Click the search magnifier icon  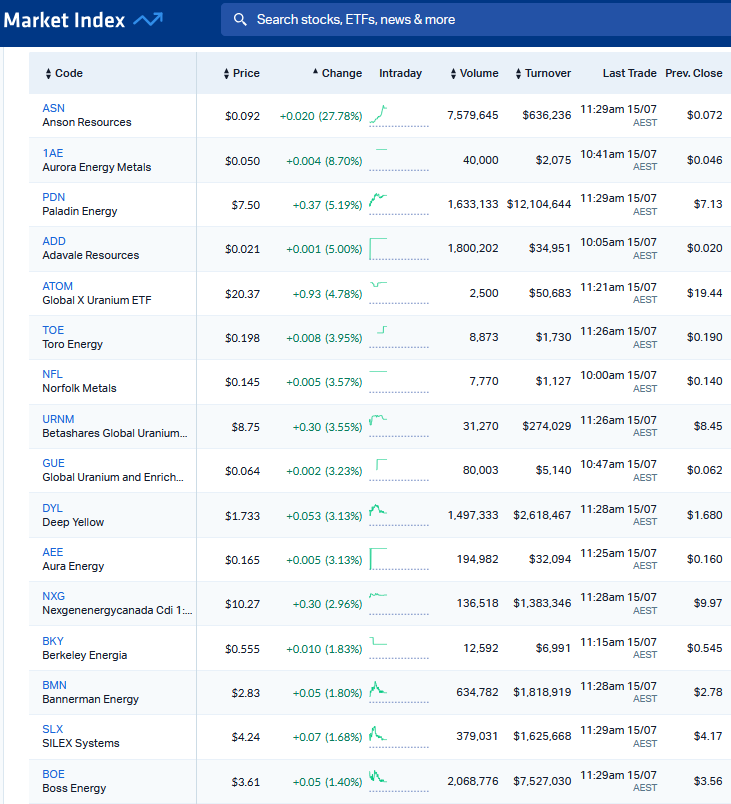240,19
